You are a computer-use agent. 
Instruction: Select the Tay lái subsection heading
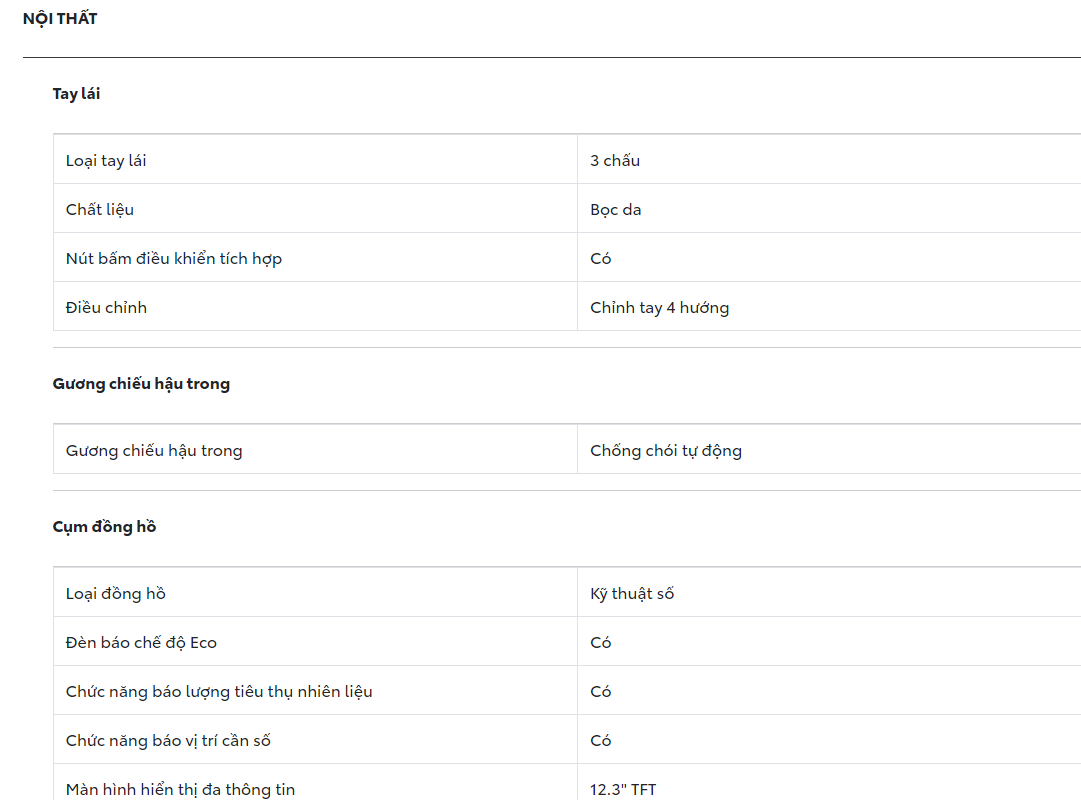[76, 94]
